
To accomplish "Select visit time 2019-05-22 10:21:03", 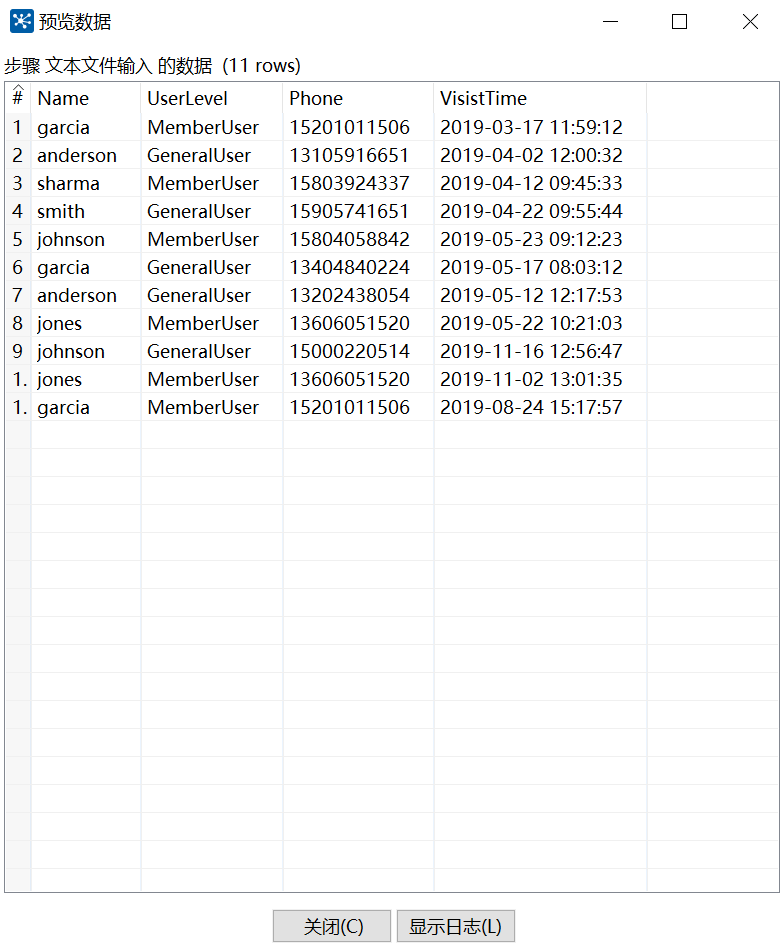I will tap(540, 323).
